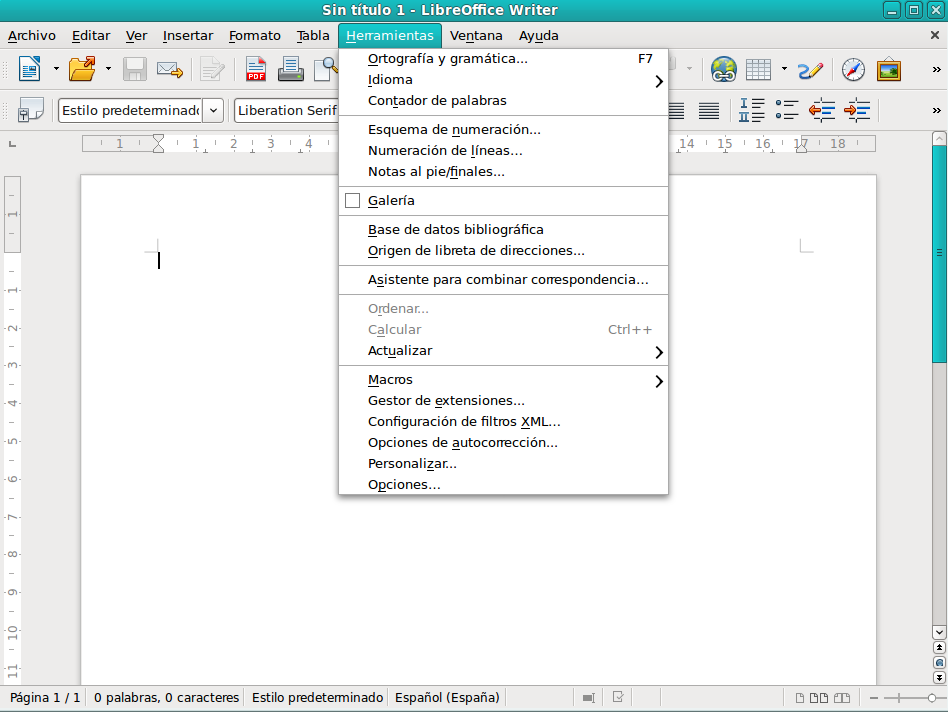
Task: Select Origen de libreta de direcciones
Action: (503, 251)
